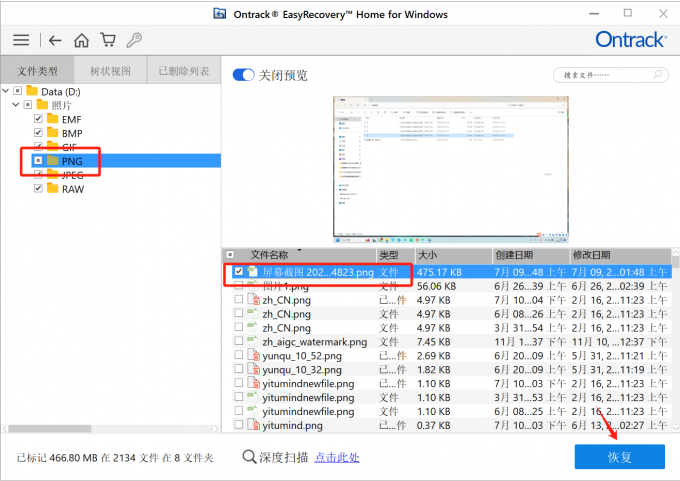
Task: Click the 照片 folder icon
Action: point(42,105)
